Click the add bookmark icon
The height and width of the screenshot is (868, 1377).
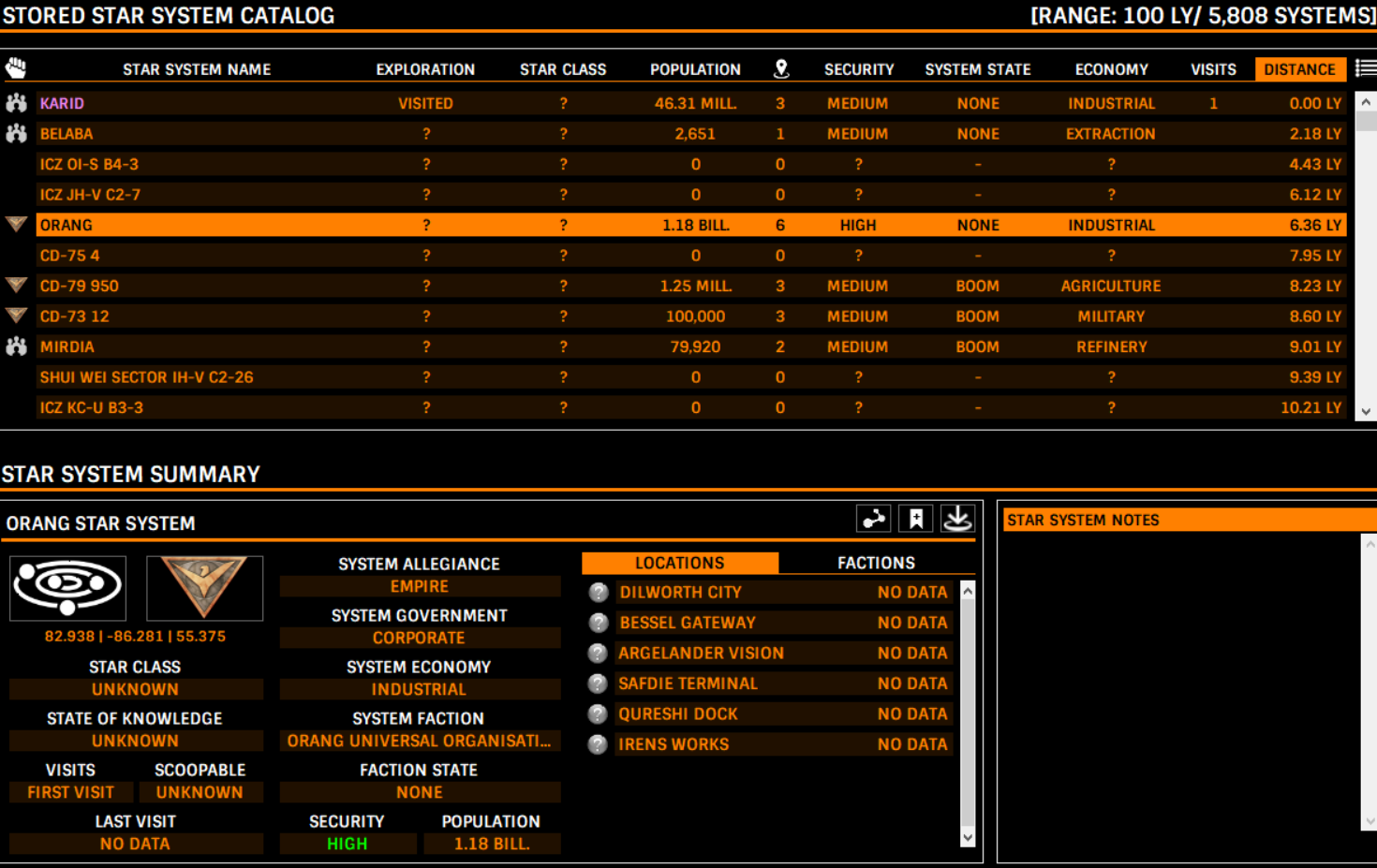click(916, 519)
